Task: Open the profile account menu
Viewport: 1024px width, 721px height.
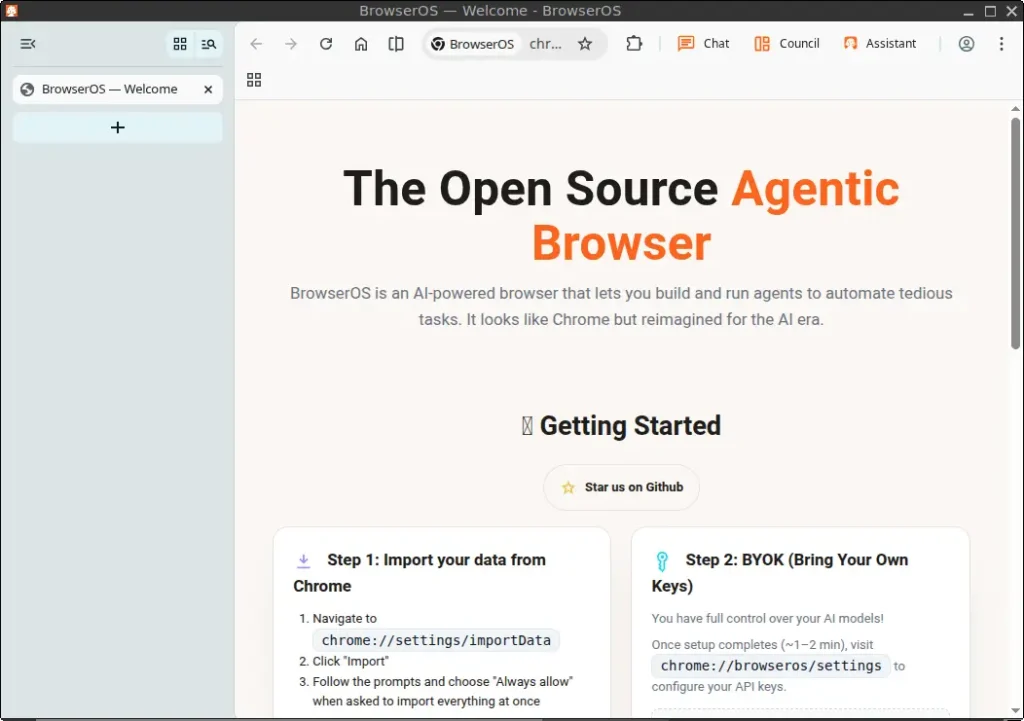Action: pyautogui.click(x=967, y=44)
